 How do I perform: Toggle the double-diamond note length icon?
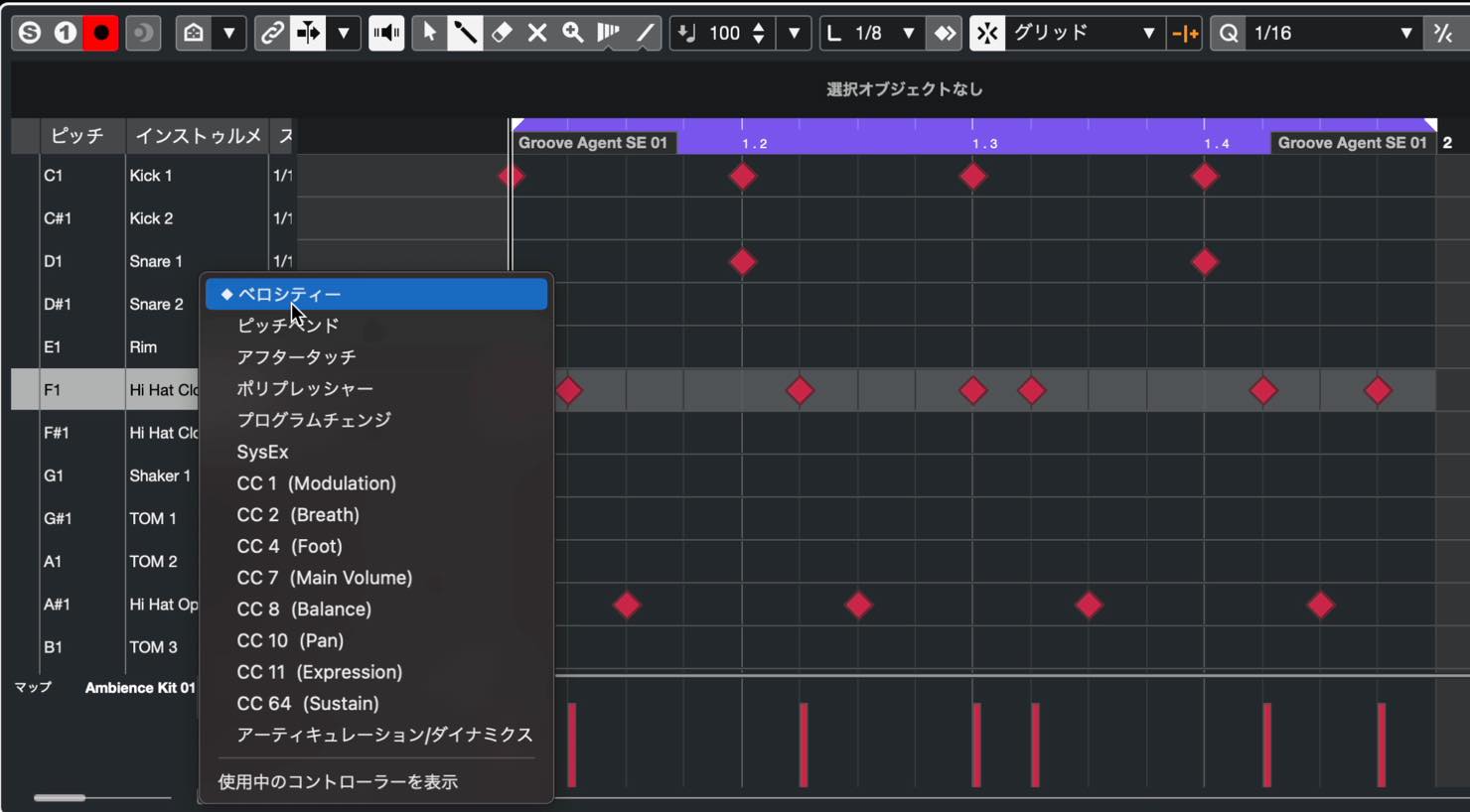coord(945,33)
